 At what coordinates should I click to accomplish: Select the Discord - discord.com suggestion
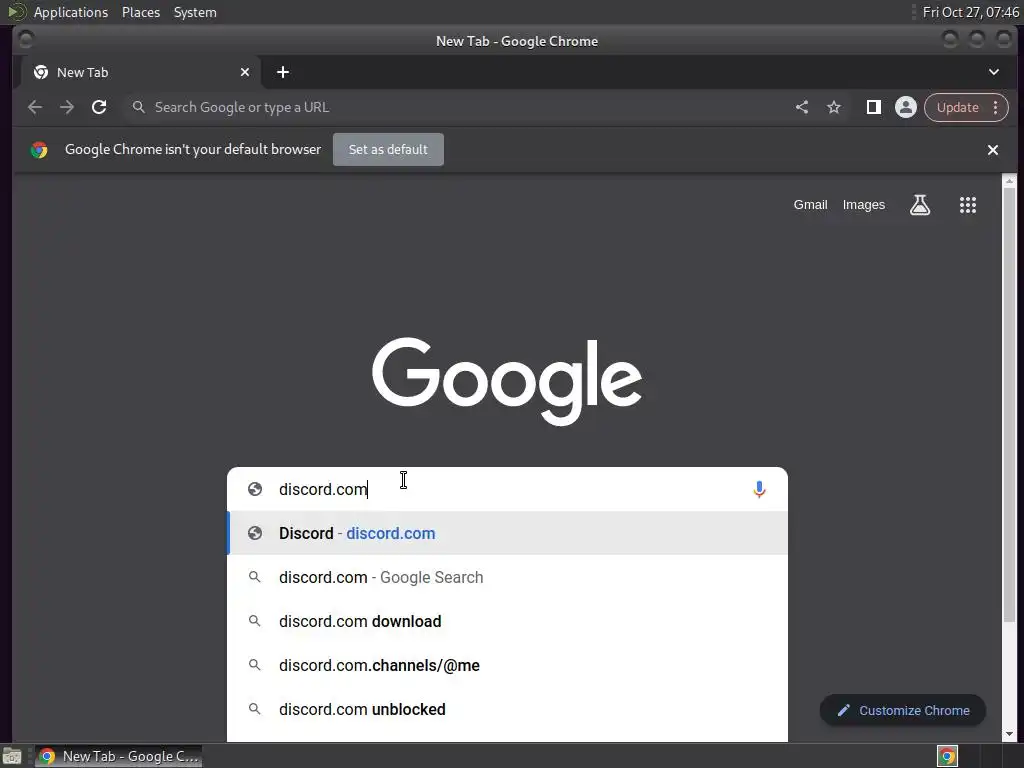click(x=507, y=534)
